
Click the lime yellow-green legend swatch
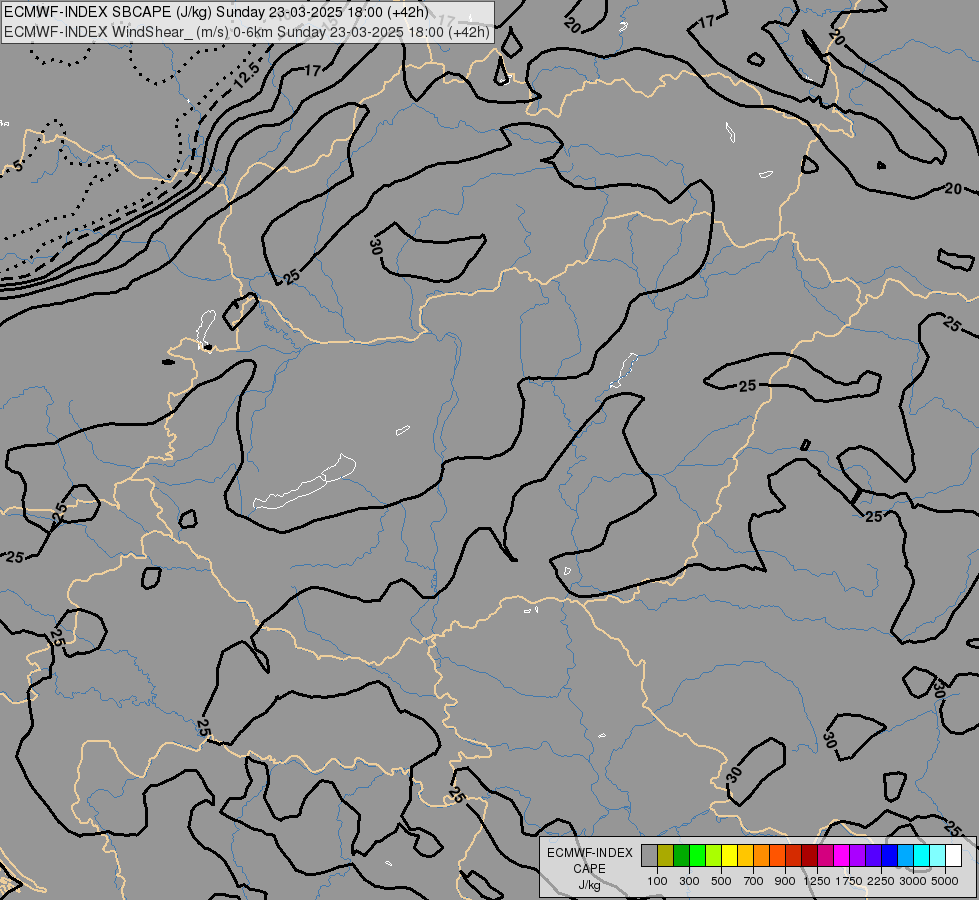[714, 856]
